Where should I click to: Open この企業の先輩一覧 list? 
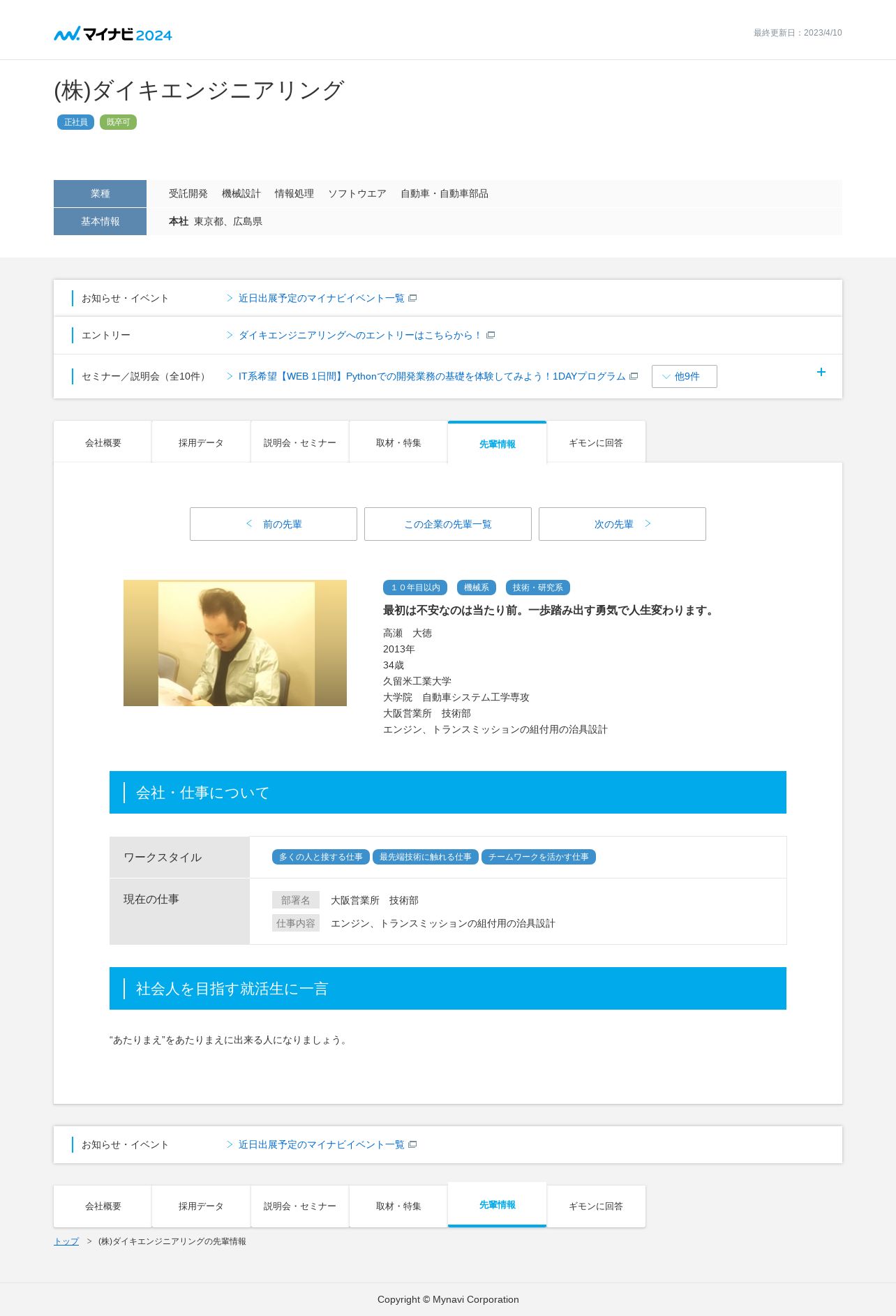pyautogui.click(x=448, y=524)
